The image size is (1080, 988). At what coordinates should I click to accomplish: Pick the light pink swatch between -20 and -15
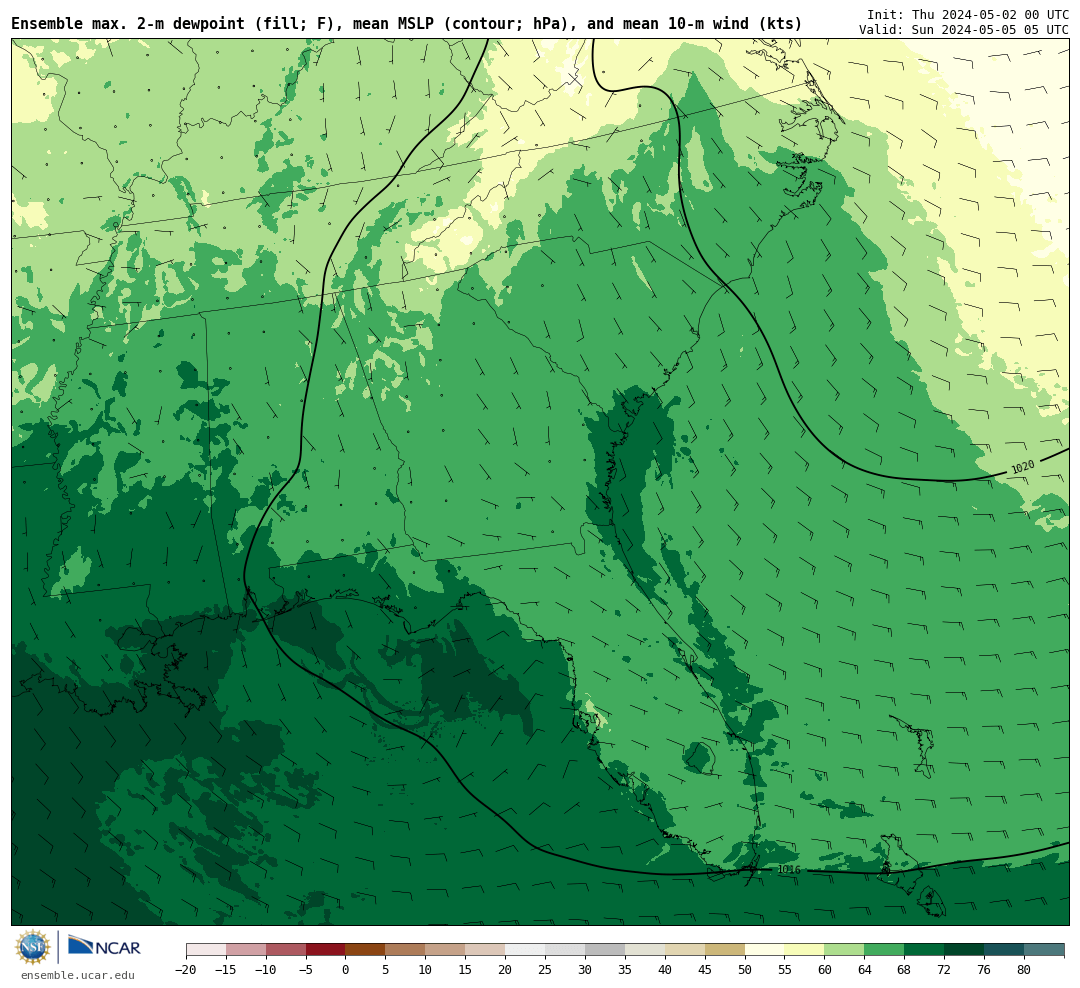(x=206, y=949)
